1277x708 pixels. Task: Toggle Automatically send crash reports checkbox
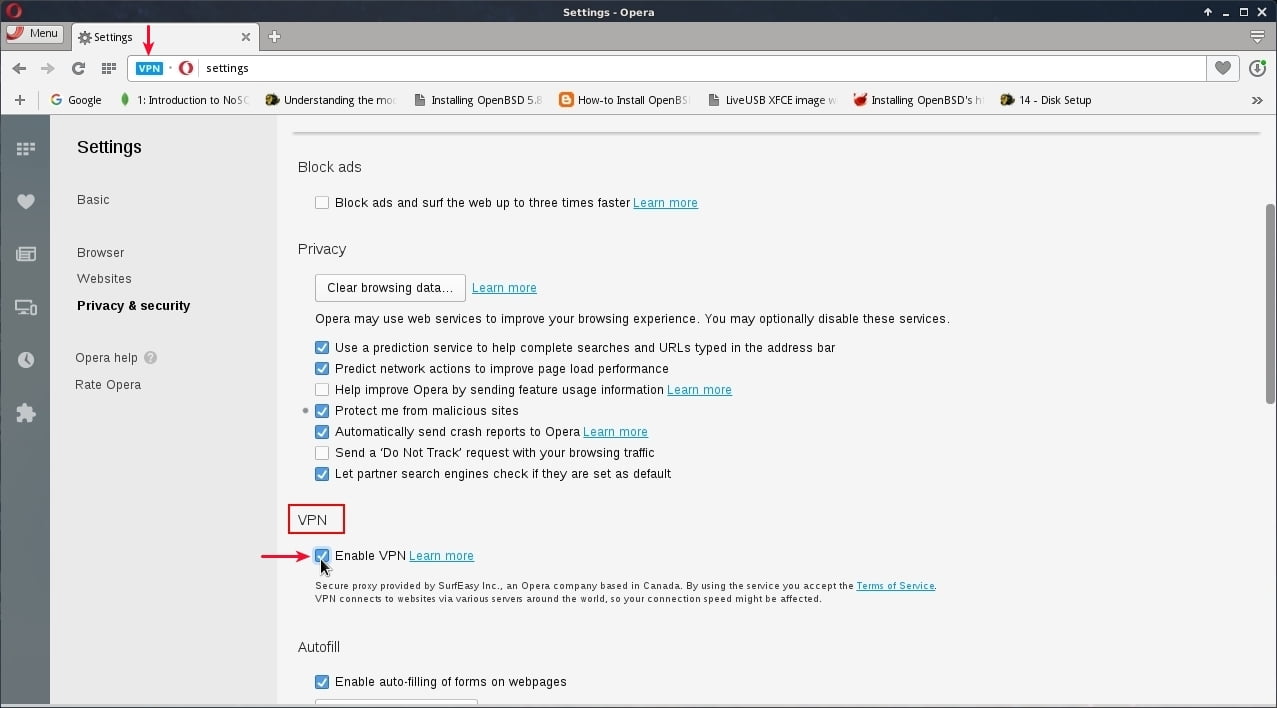coord(322,432)
